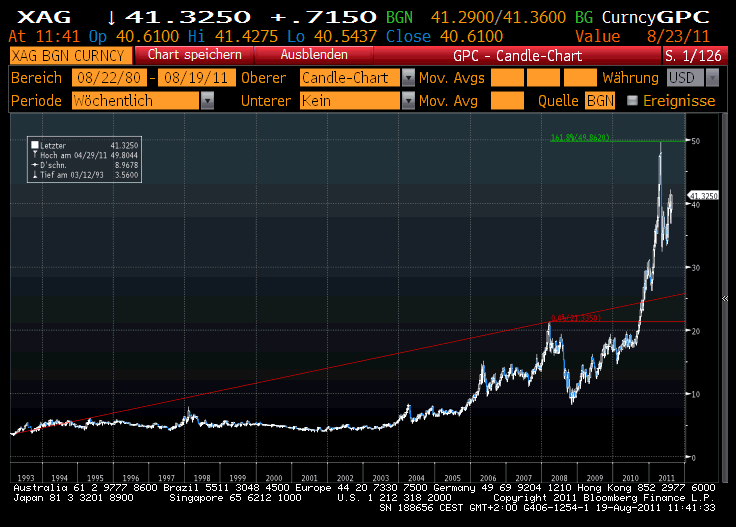Click the Copyright 2011 Bloomberg Finance L.P. text
736x527 pixels.
(x=604, y=497)
